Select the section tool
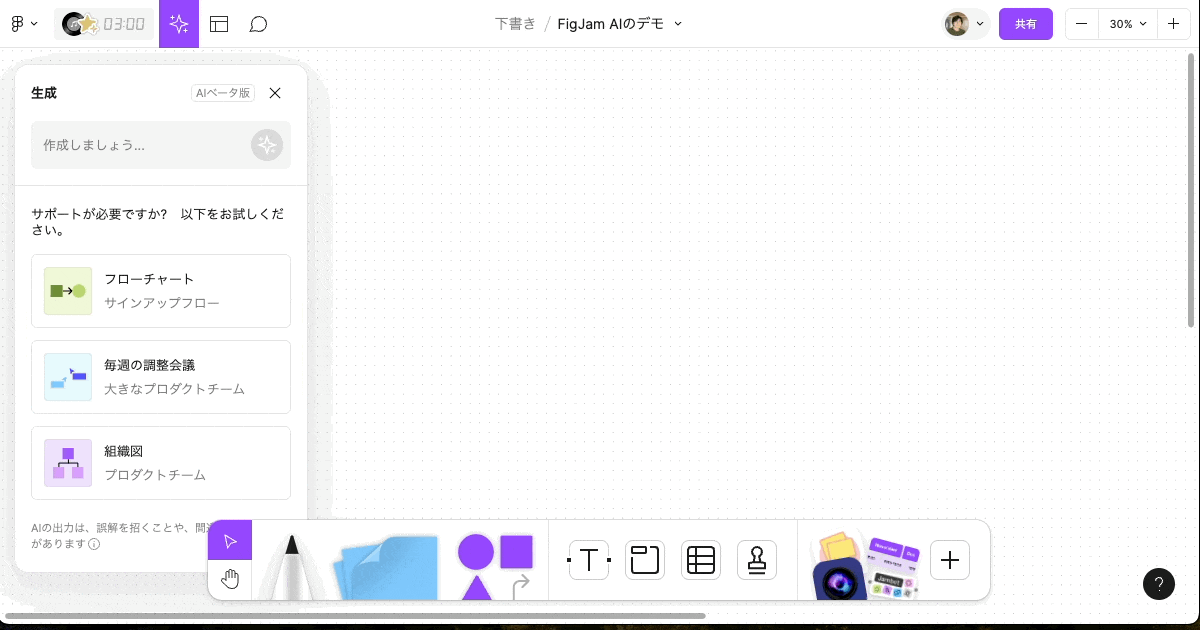1200x630 pixels. (644, 560)
